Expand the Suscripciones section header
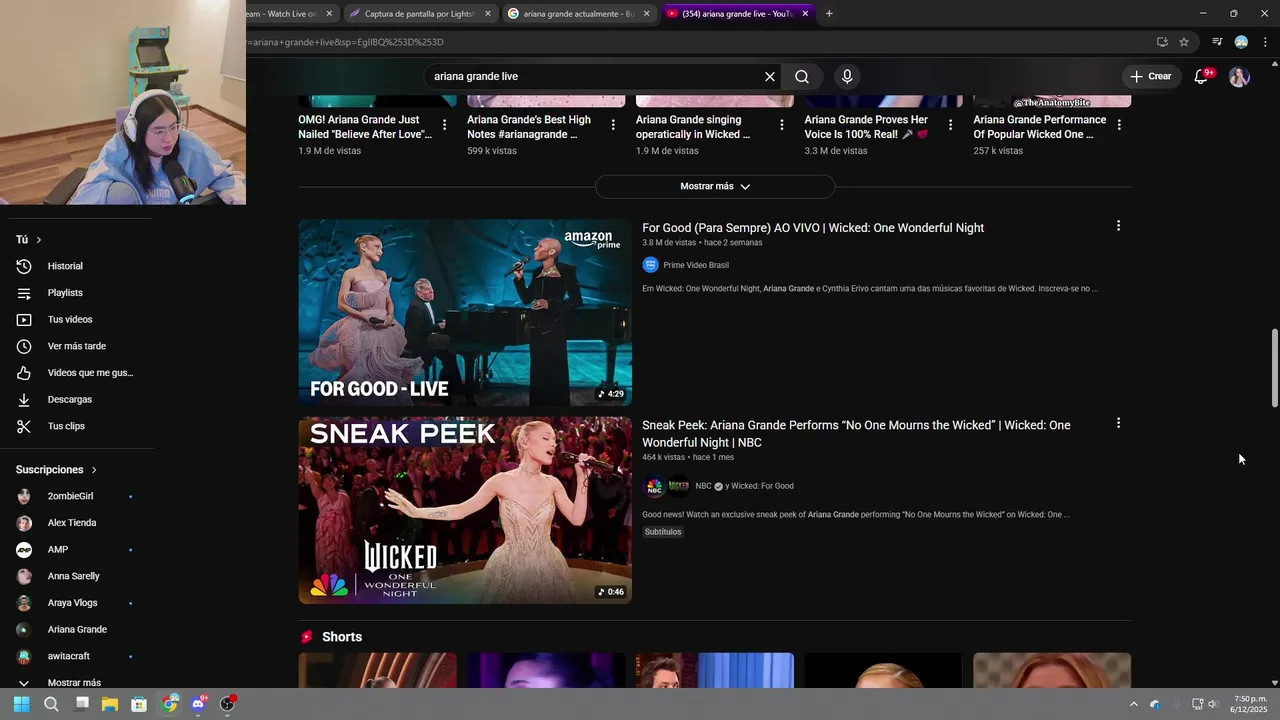This screenshot has height=720, width=1280. click(x=57, y=470)
